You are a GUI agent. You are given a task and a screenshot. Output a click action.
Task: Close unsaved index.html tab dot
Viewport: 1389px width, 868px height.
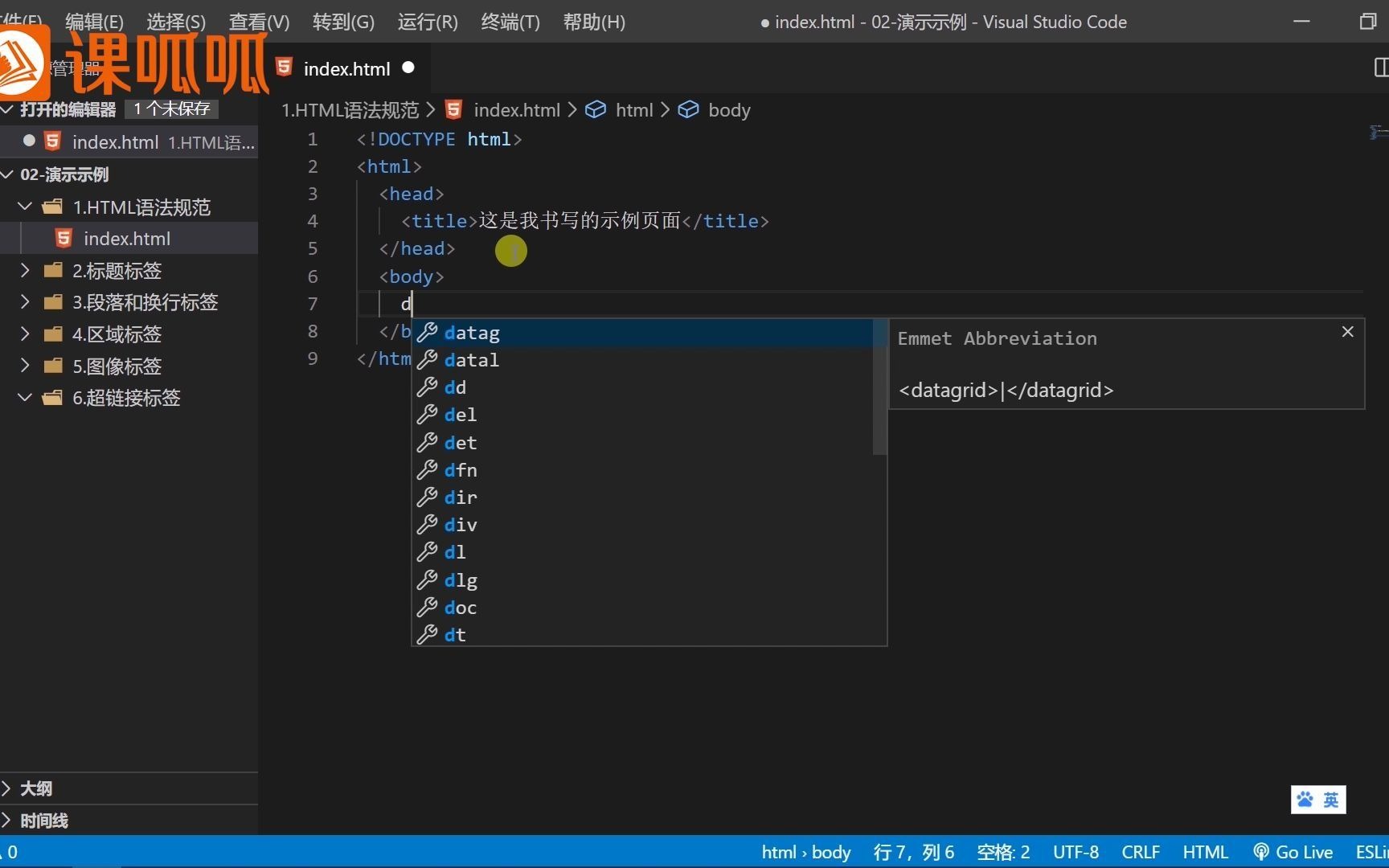coord(408,68)
